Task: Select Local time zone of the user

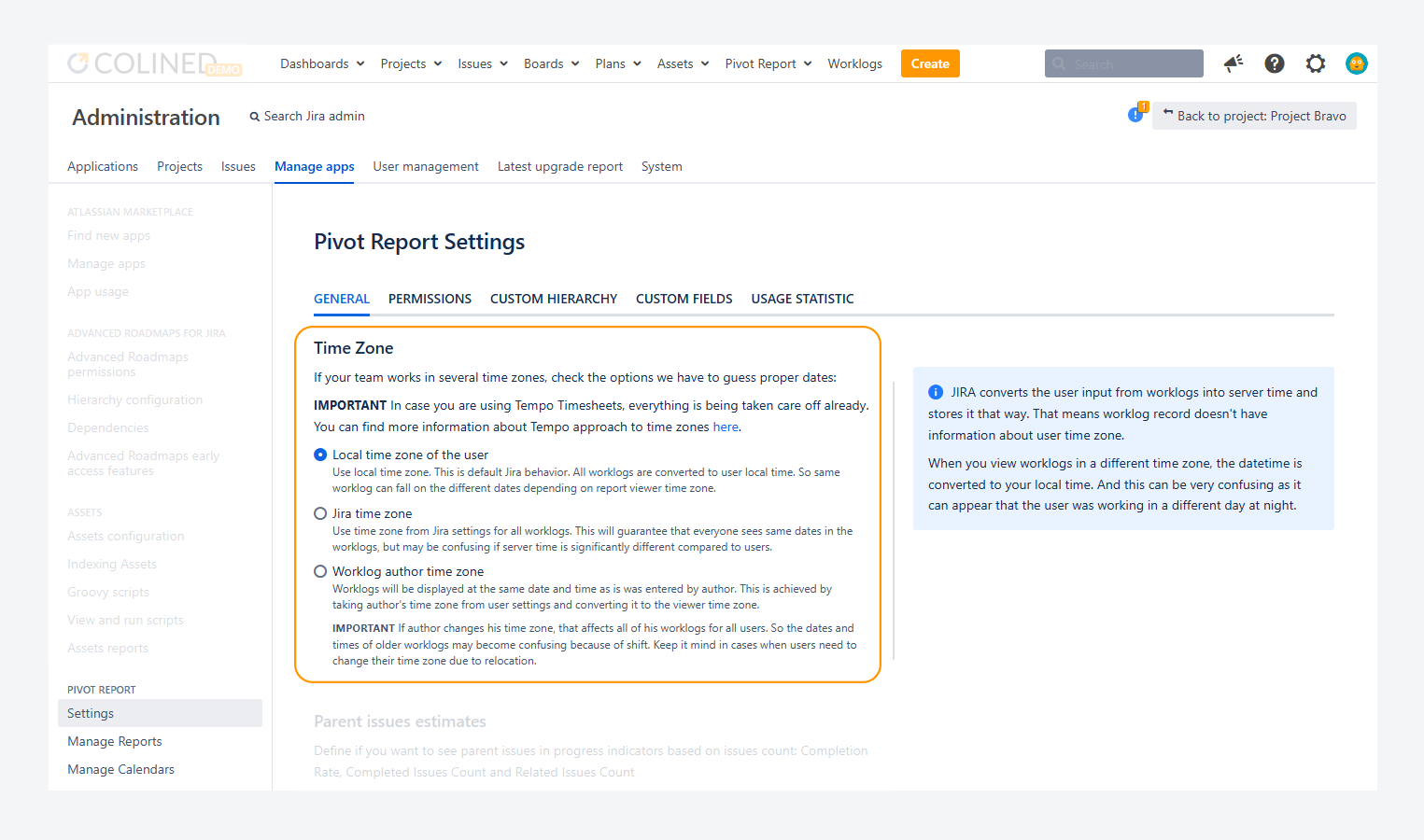Action: tap(320, 455)
